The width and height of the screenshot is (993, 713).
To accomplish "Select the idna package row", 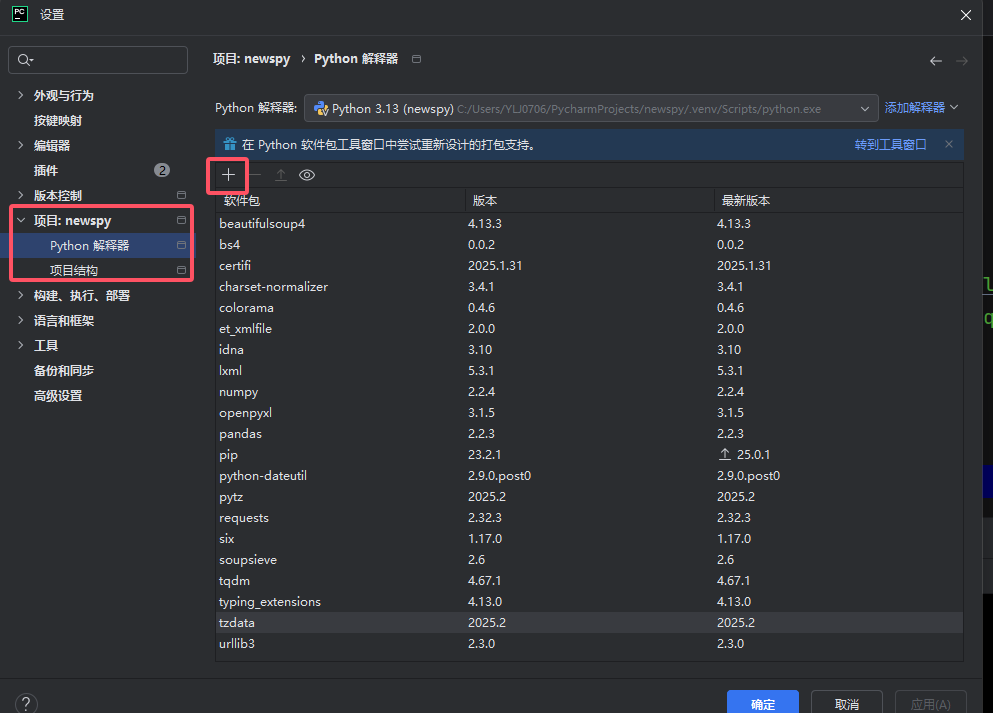I will pos(590,350).
